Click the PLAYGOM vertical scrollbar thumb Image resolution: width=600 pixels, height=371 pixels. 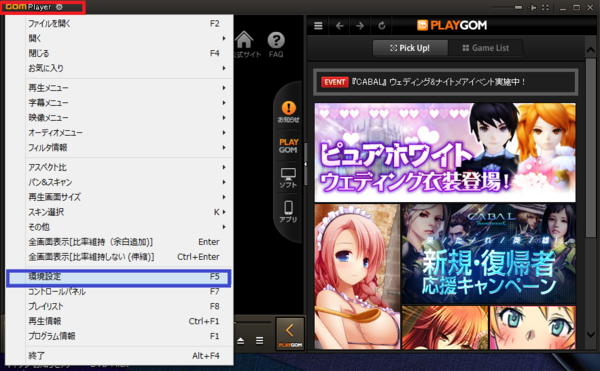point(590,148)
